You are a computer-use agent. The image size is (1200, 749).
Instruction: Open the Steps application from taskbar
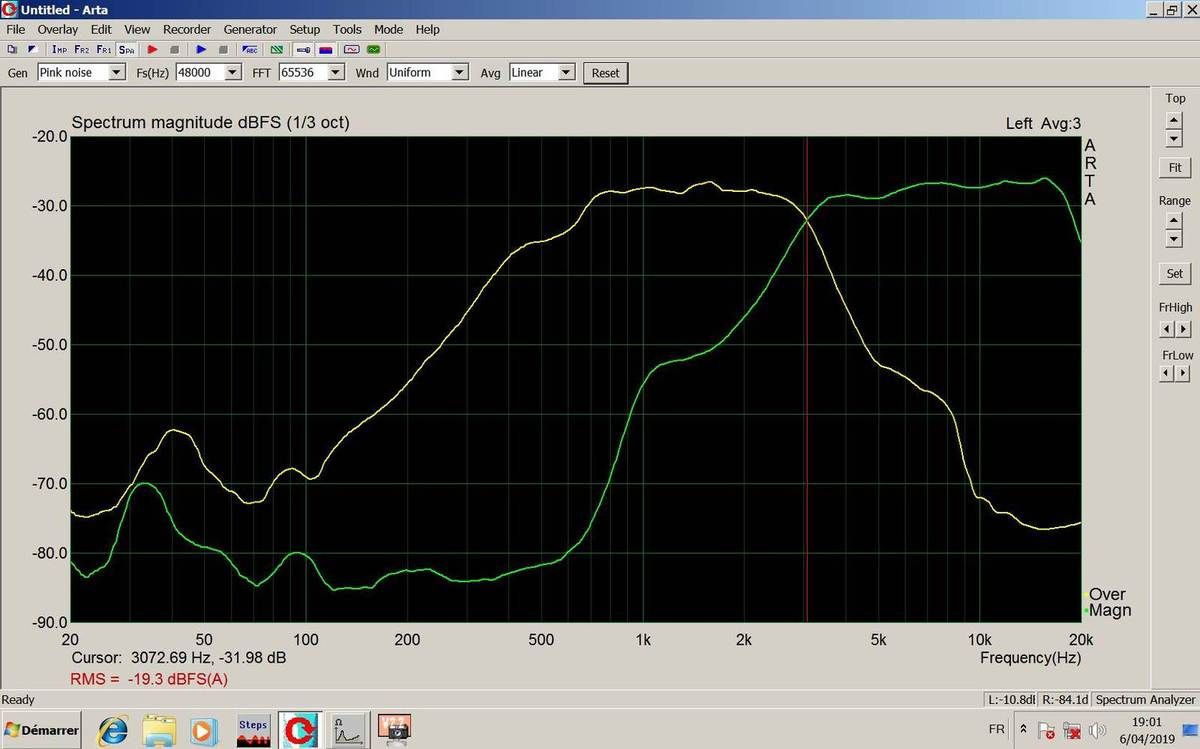coord(252,730)
